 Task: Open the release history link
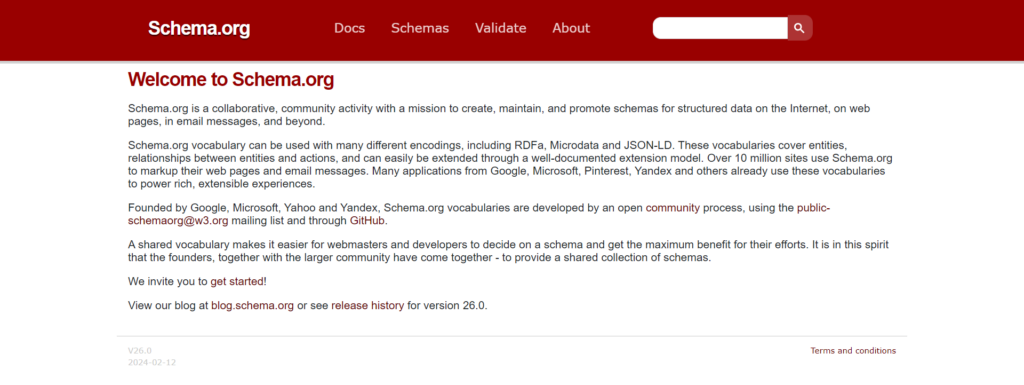coord(368,305)
